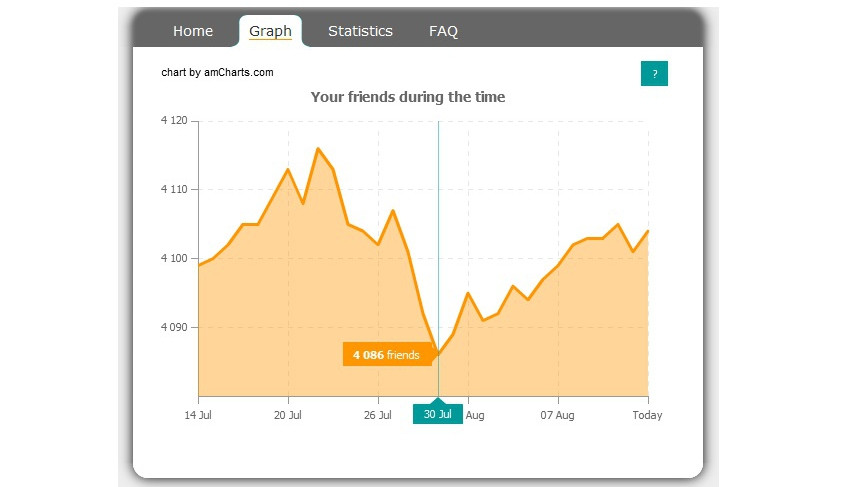Image resolution: width=864 pixels, height=487 pixels.
Task: Click the lowest point of the orange line
Action: point(438,354)
